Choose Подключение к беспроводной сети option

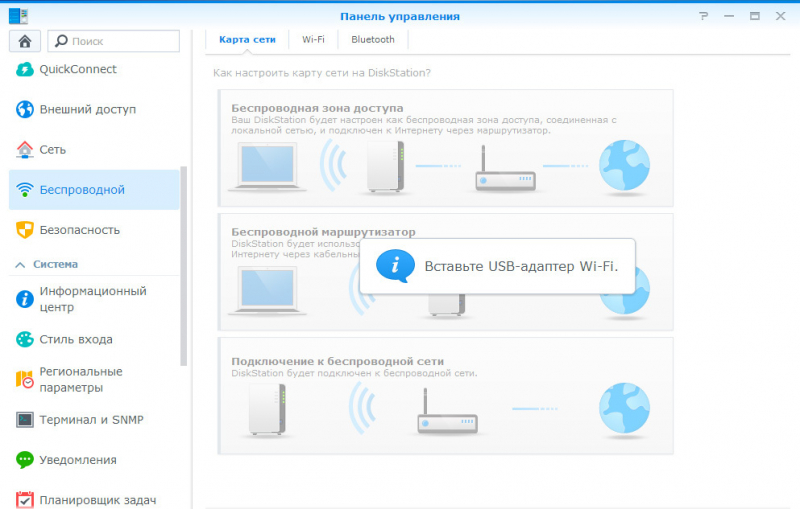(x=445, y=396)
